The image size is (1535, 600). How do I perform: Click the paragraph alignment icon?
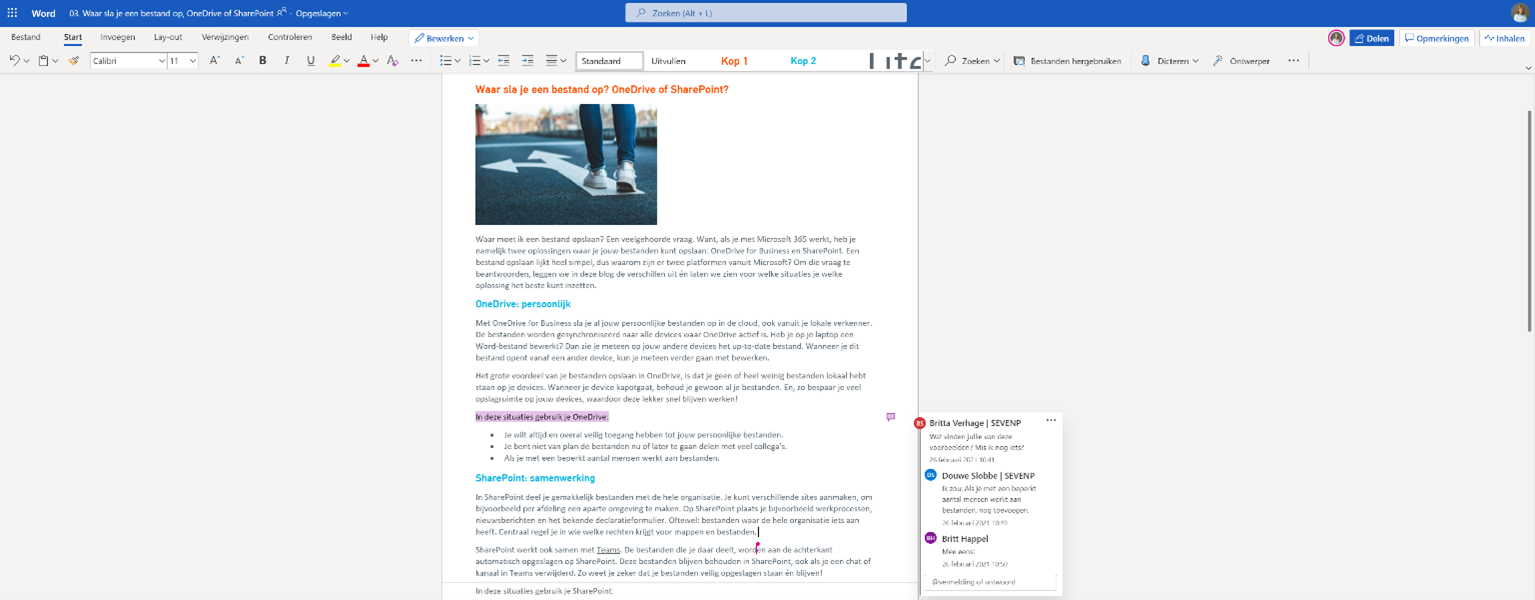[x=551, y=61]
